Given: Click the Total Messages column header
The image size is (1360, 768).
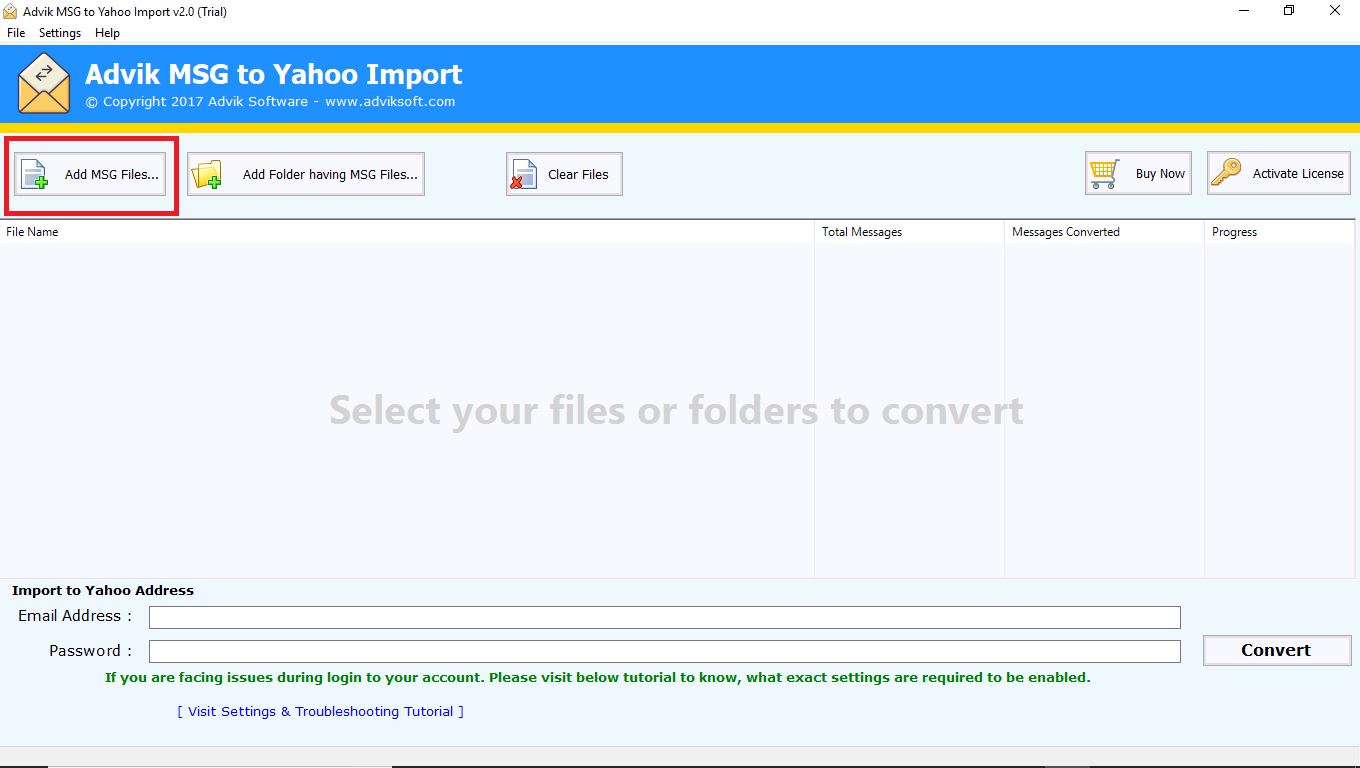Looking at the screenshot, I should 910,232.
